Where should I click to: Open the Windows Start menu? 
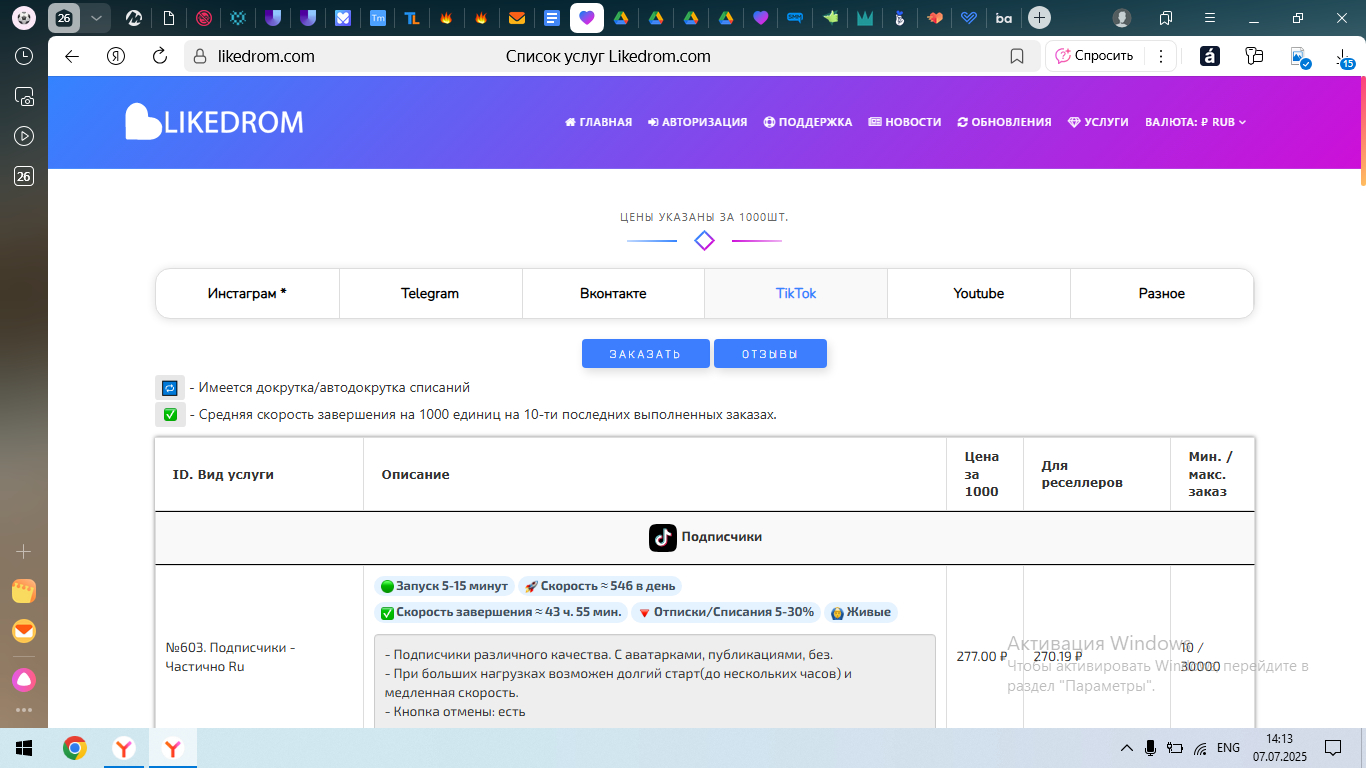(24, 748)
